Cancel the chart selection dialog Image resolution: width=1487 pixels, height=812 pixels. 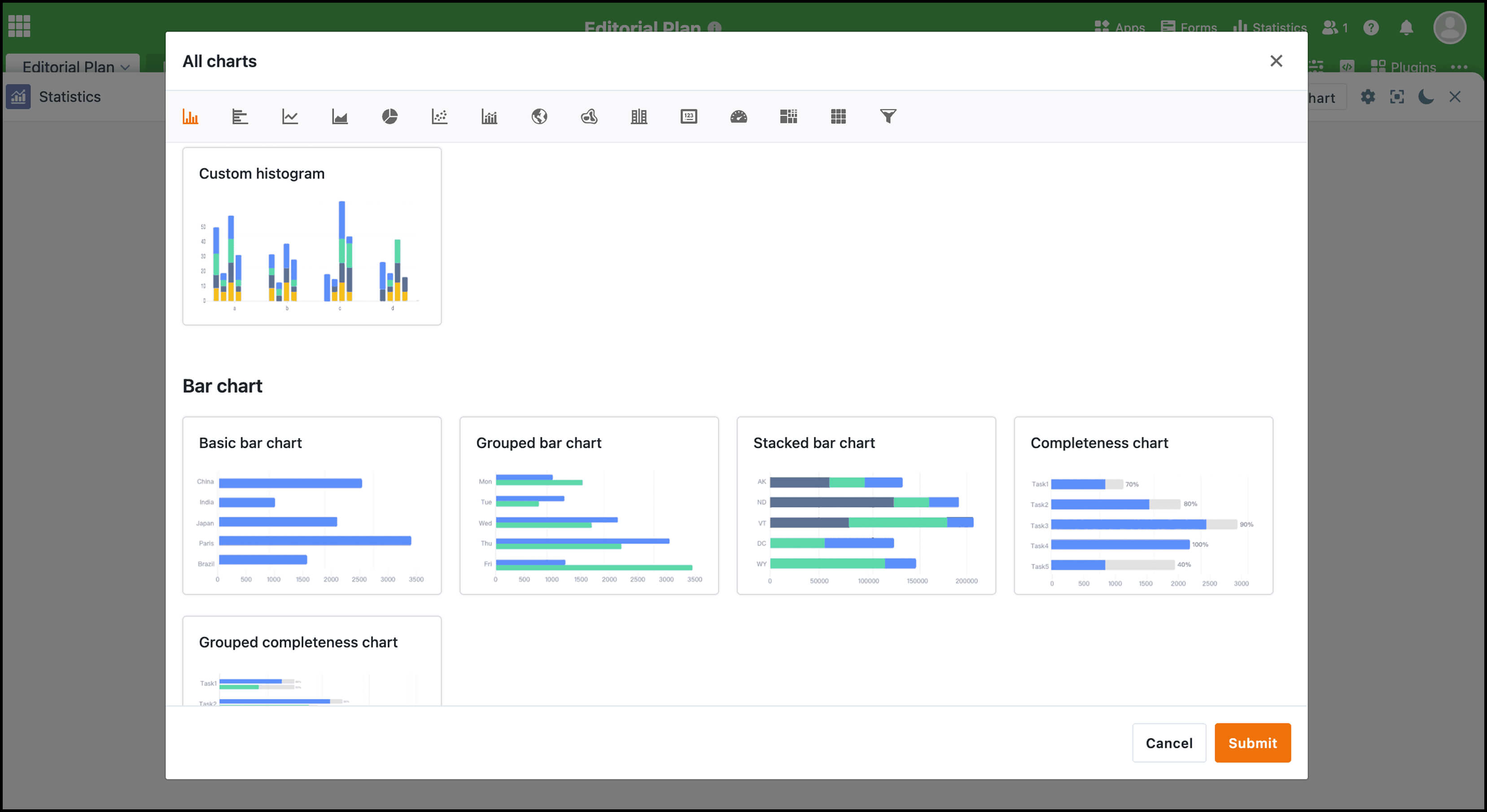[x=1169, y=743]
